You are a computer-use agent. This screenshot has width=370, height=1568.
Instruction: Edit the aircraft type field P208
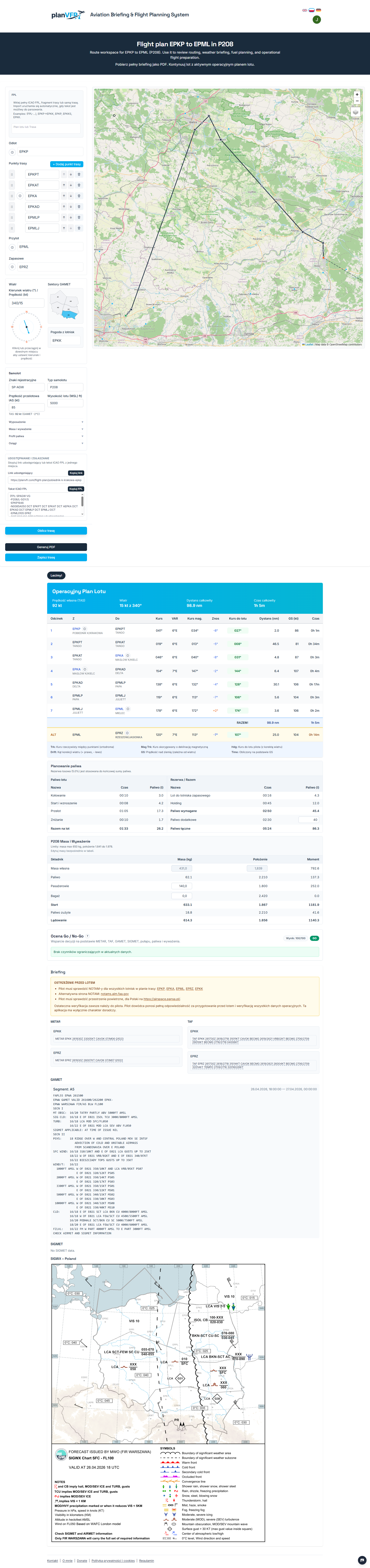[x=65, y=387]
